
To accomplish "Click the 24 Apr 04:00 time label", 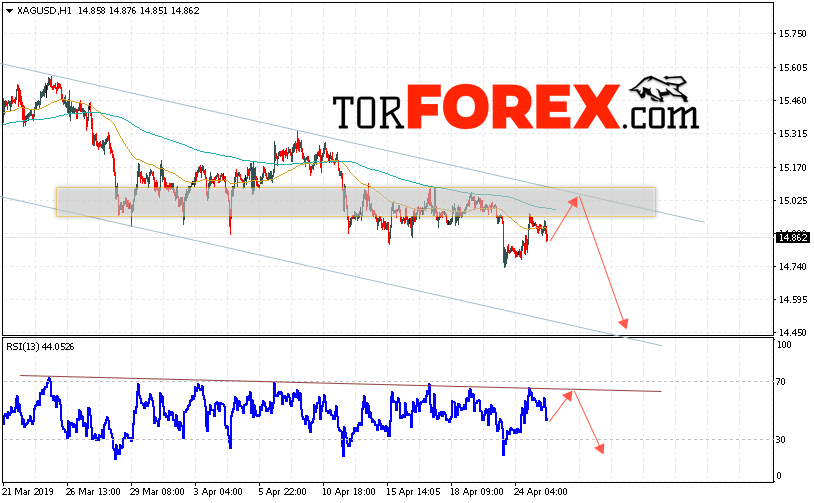I will pyautogui.click(x=540, y=492).
